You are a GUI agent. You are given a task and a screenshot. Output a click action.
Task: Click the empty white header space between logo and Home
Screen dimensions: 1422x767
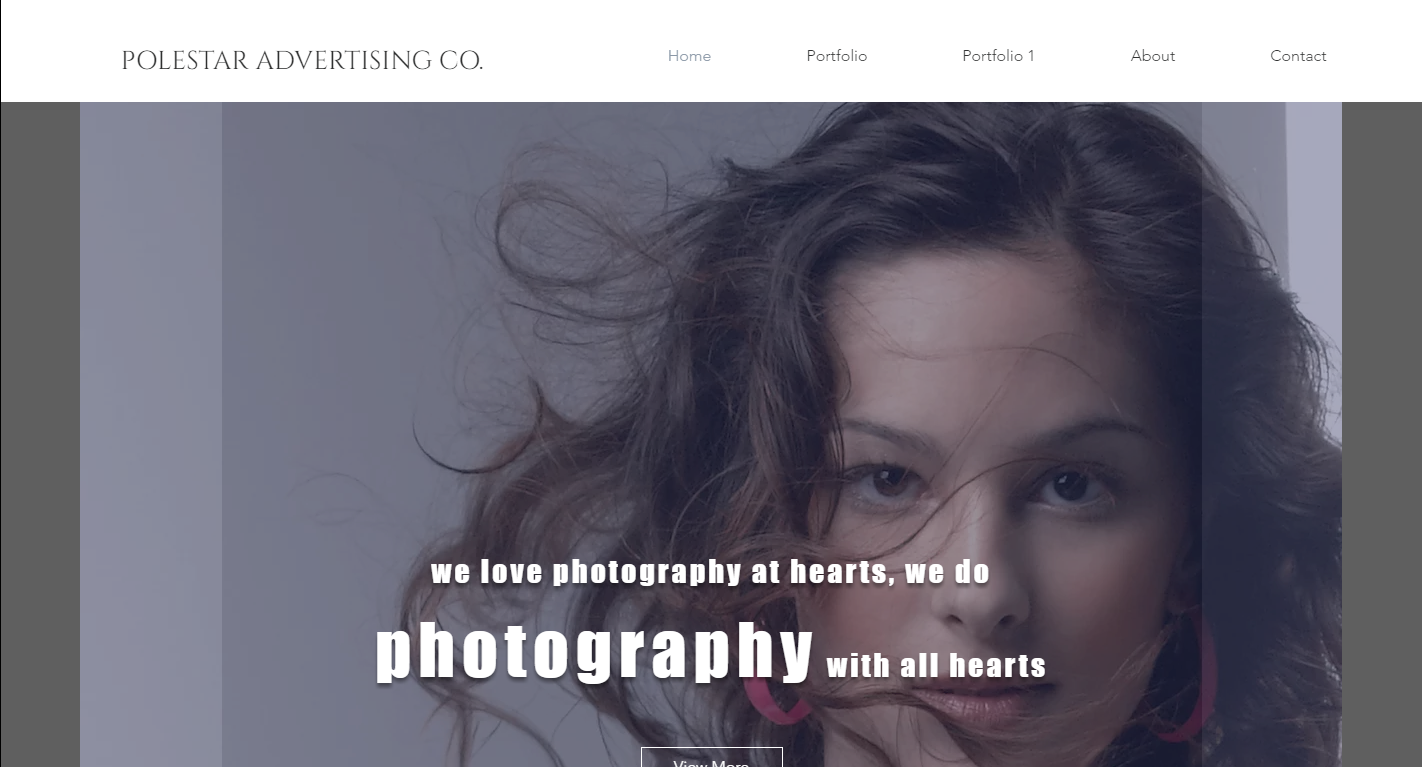575,56
